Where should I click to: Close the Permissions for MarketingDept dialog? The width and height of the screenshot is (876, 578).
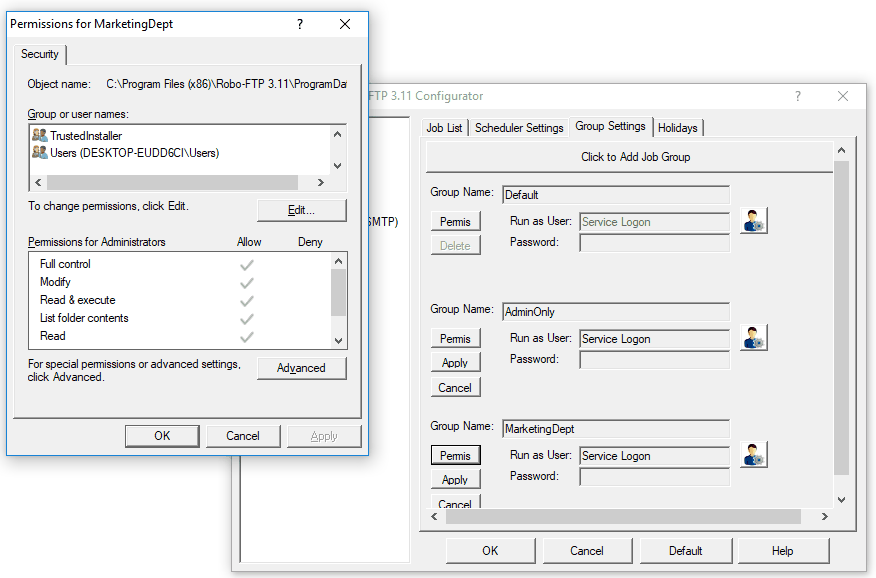(345, 24)
